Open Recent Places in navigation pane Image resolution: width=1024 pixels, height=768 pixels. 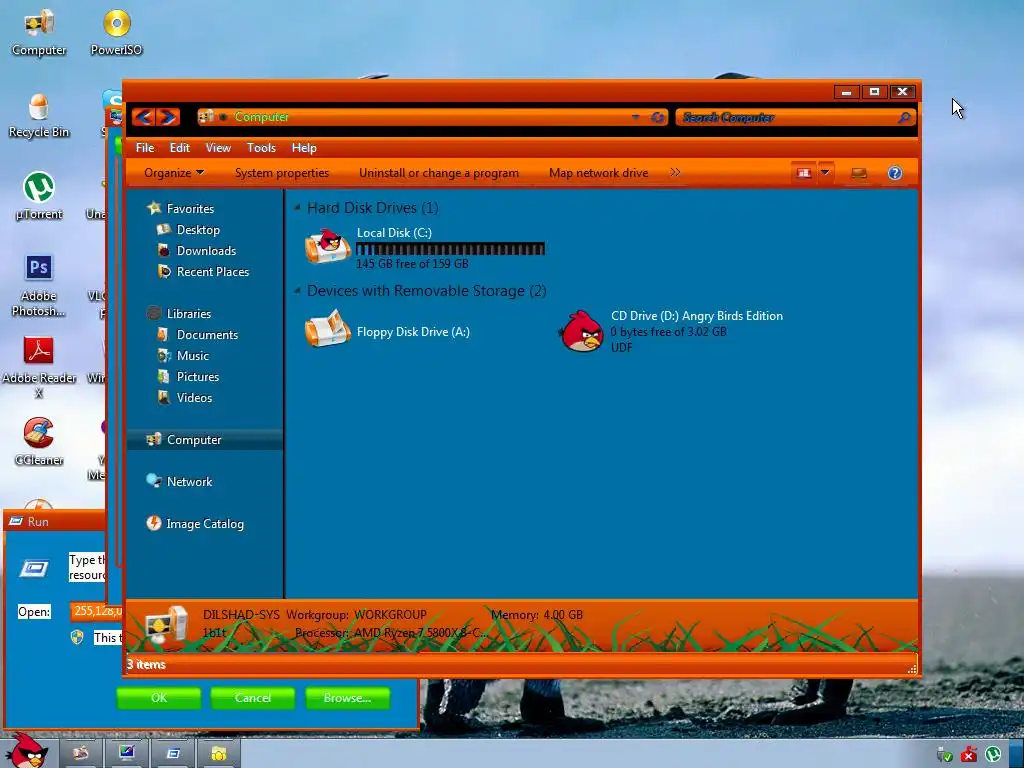coord(213,272)
